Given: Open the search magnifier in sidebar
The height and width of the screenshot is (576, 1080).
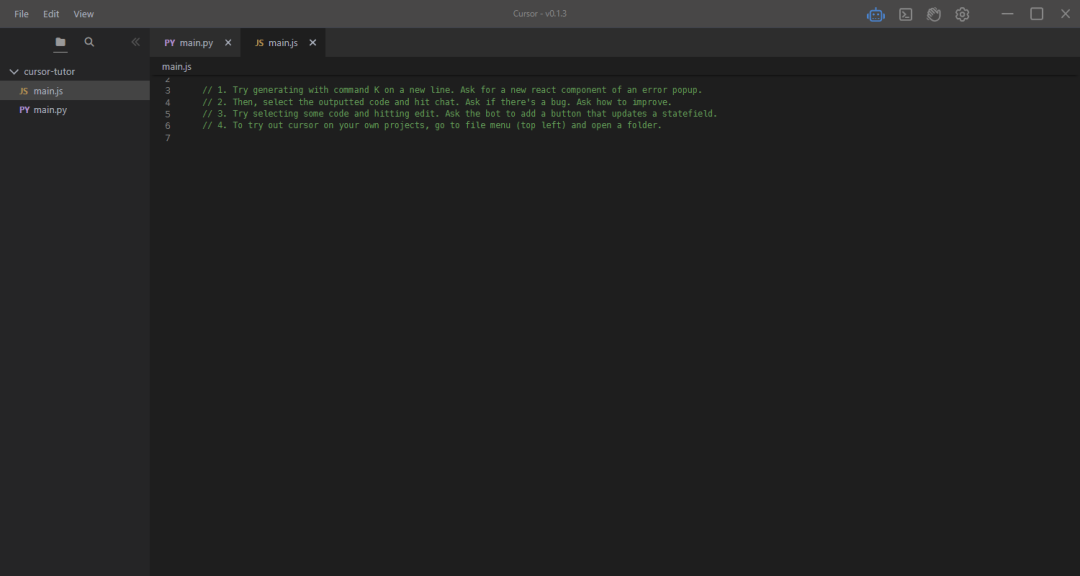Looking at the screenshot, I should tap(90, 42).
